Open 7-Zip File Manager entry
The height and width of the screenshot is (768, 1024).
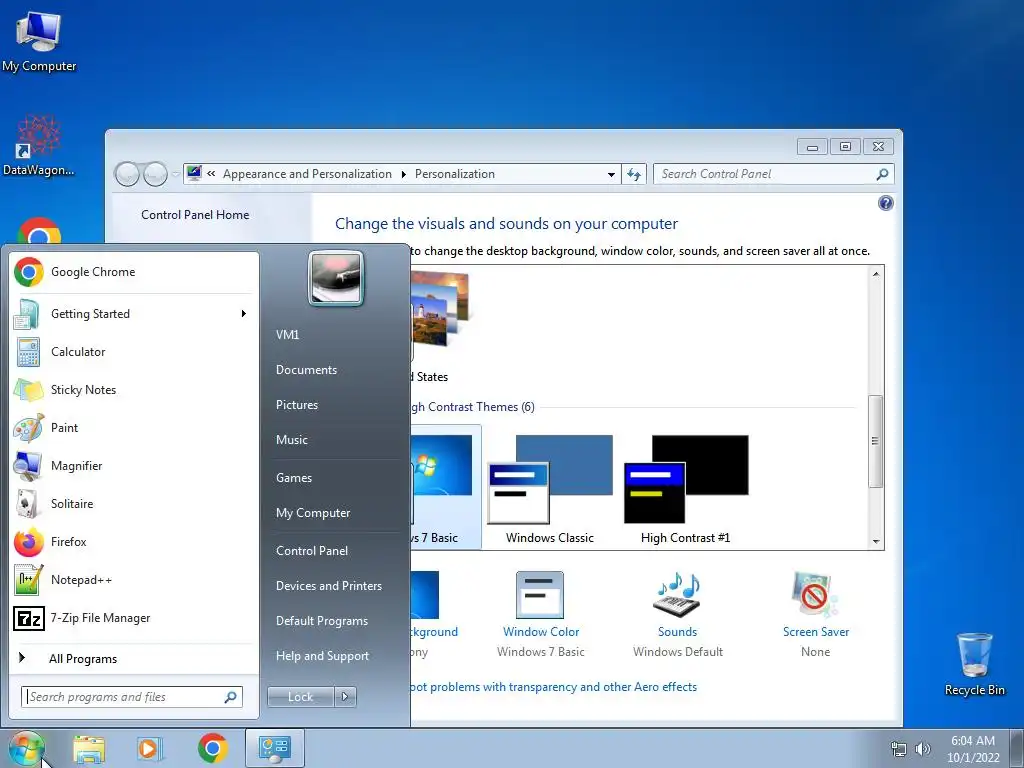(x=134, y=618)
